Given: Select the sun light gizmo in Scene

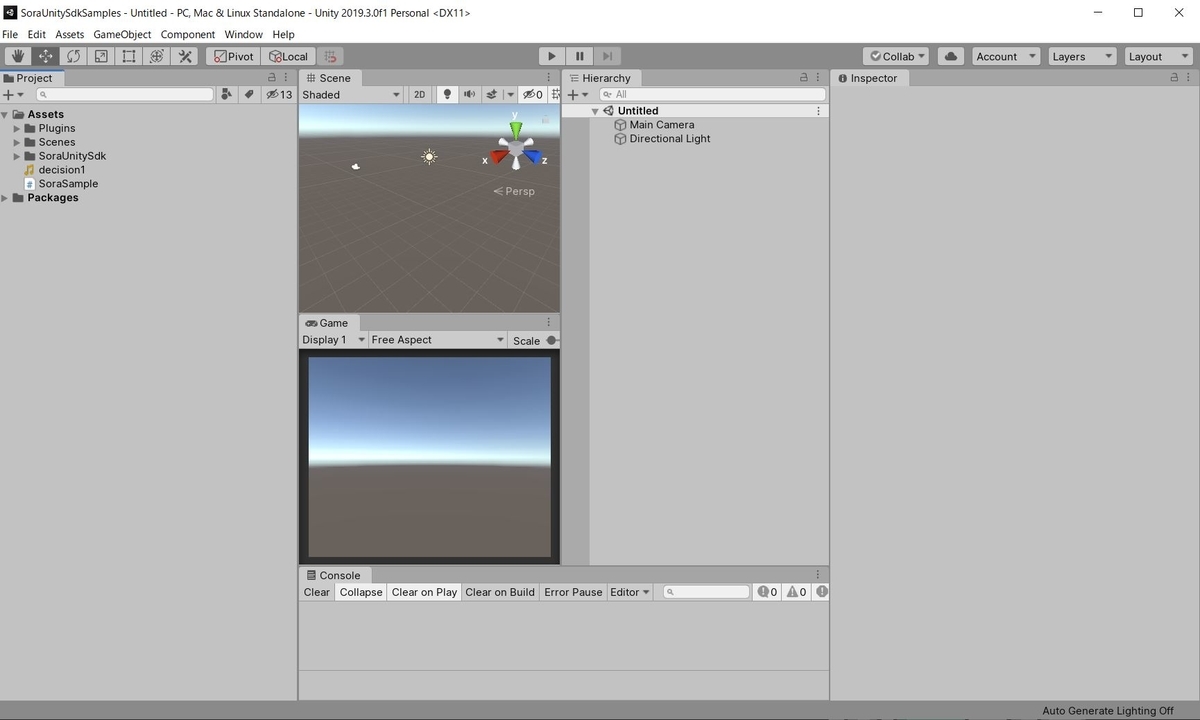Looking at the screenshot, I should pyautogui.click(x=429, y=156).
